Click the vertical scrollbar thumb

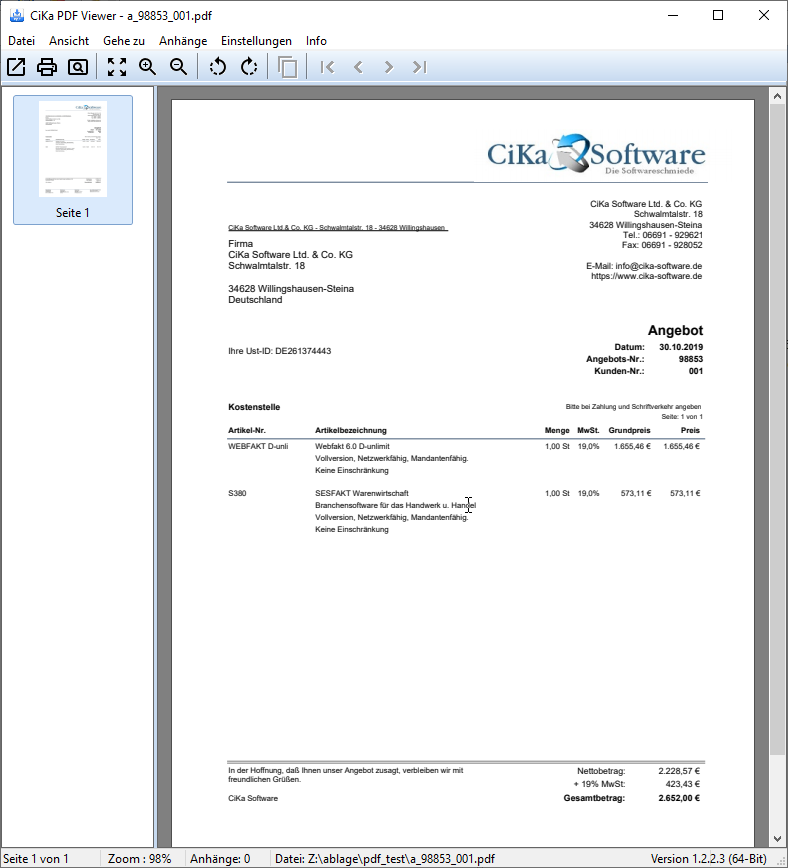777,430
